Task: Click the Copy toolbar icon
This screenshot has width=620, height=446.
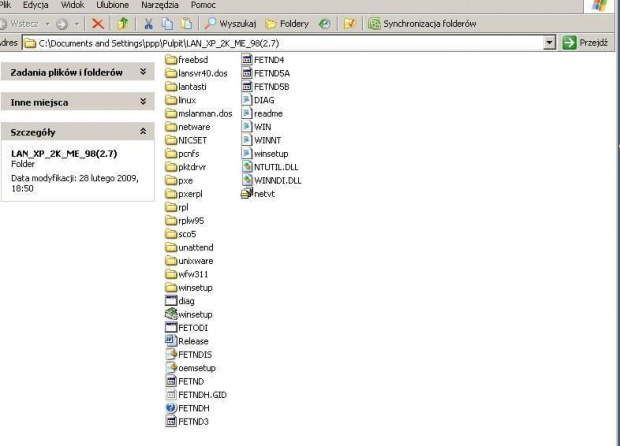Action: (168, 24)
